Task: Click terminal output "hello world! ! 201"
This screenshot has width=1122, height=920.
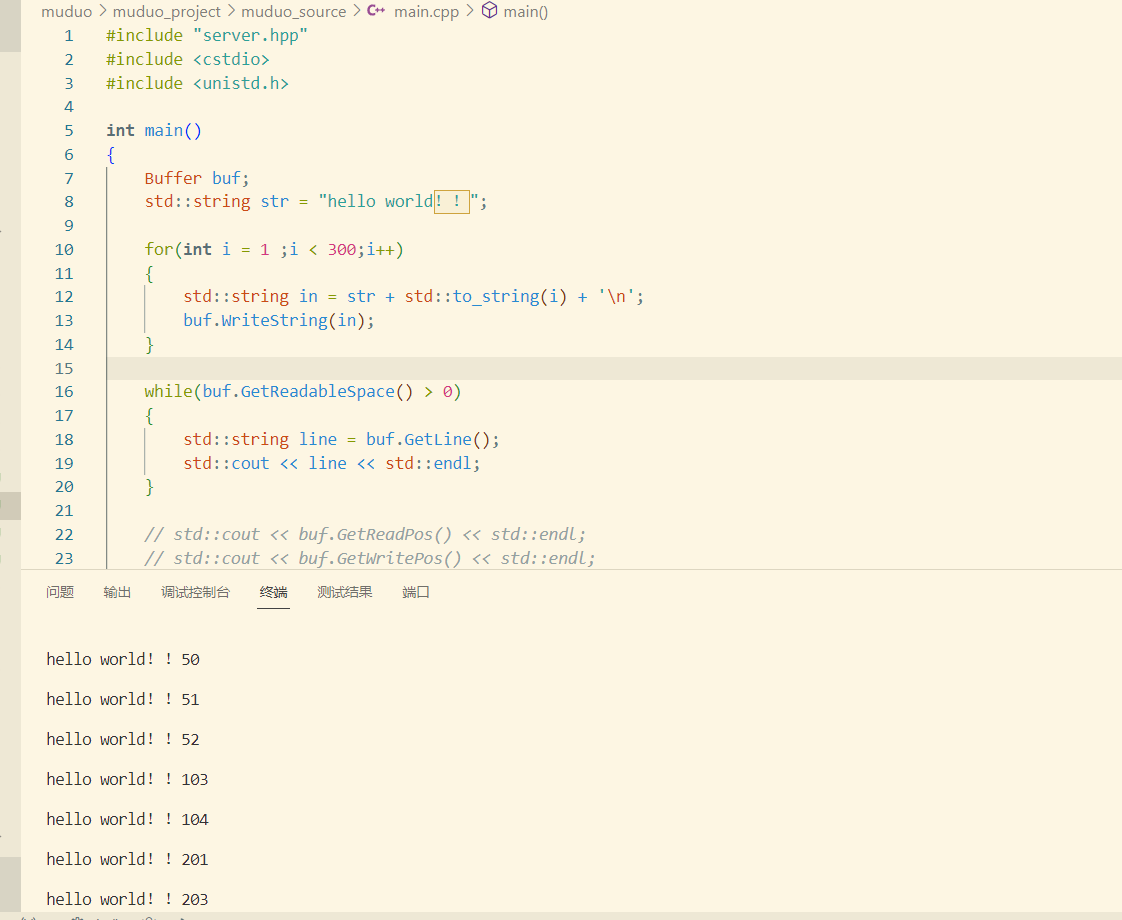Action: (x=127, y=860)
